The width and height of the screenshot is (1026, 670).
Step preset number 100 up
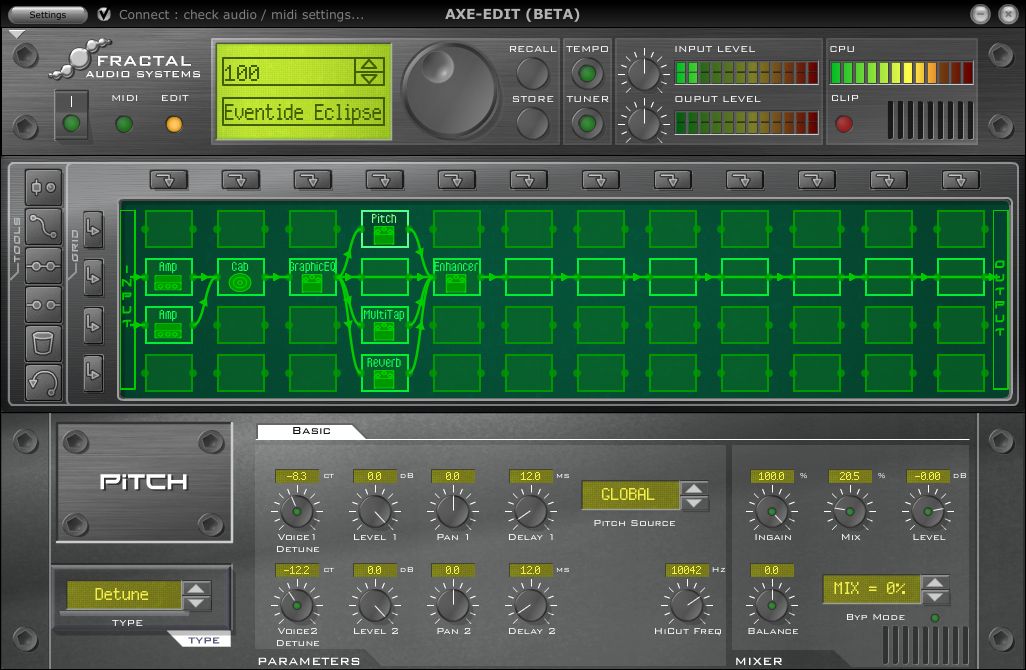coord(370,64)
